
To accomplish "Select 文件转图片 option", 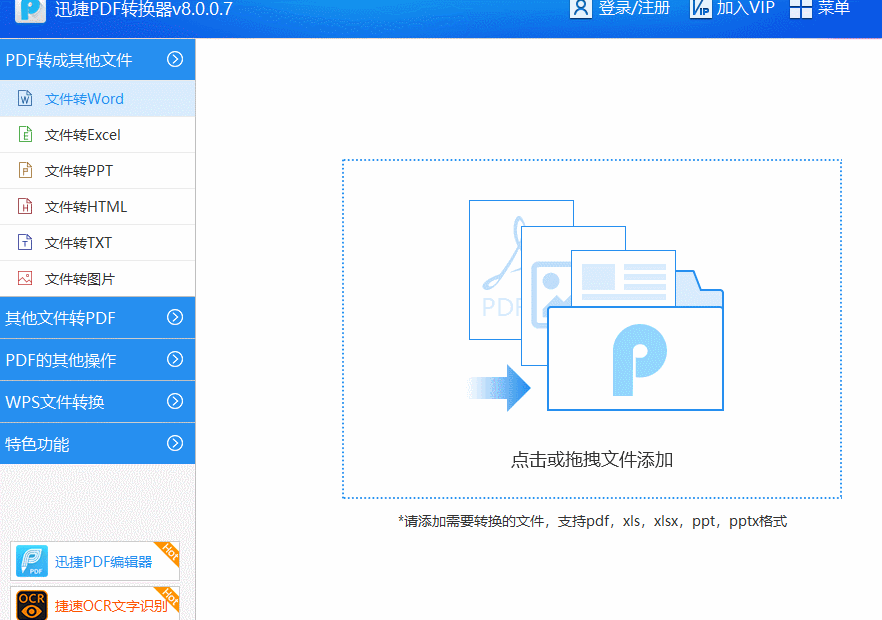I will click(97, 279).
